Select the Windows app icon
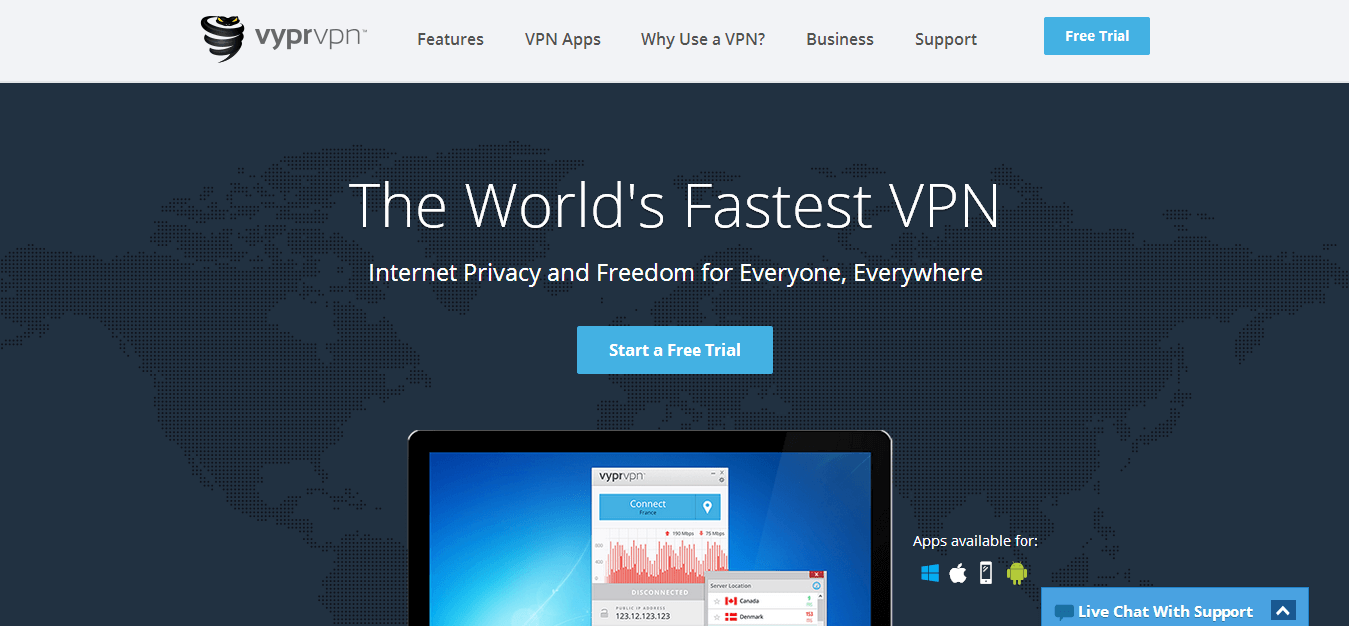Screen dimensions: 1349x626 (930, 573)
